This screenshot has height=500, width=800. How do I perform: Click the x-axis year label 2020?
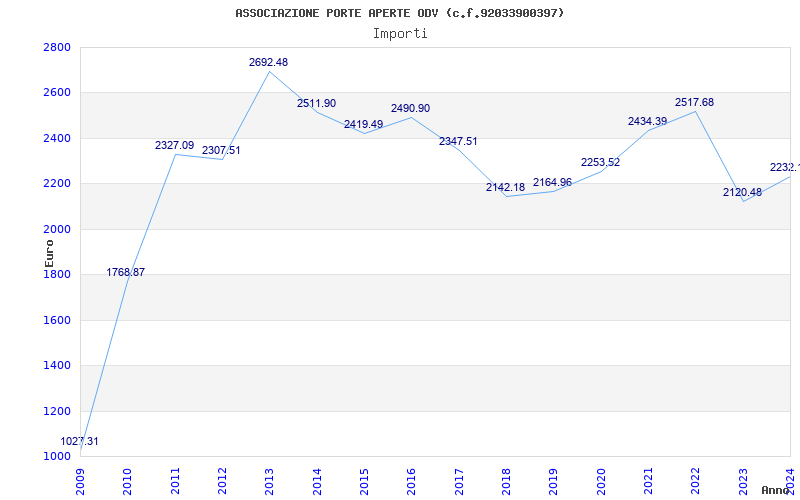(601, 482)
